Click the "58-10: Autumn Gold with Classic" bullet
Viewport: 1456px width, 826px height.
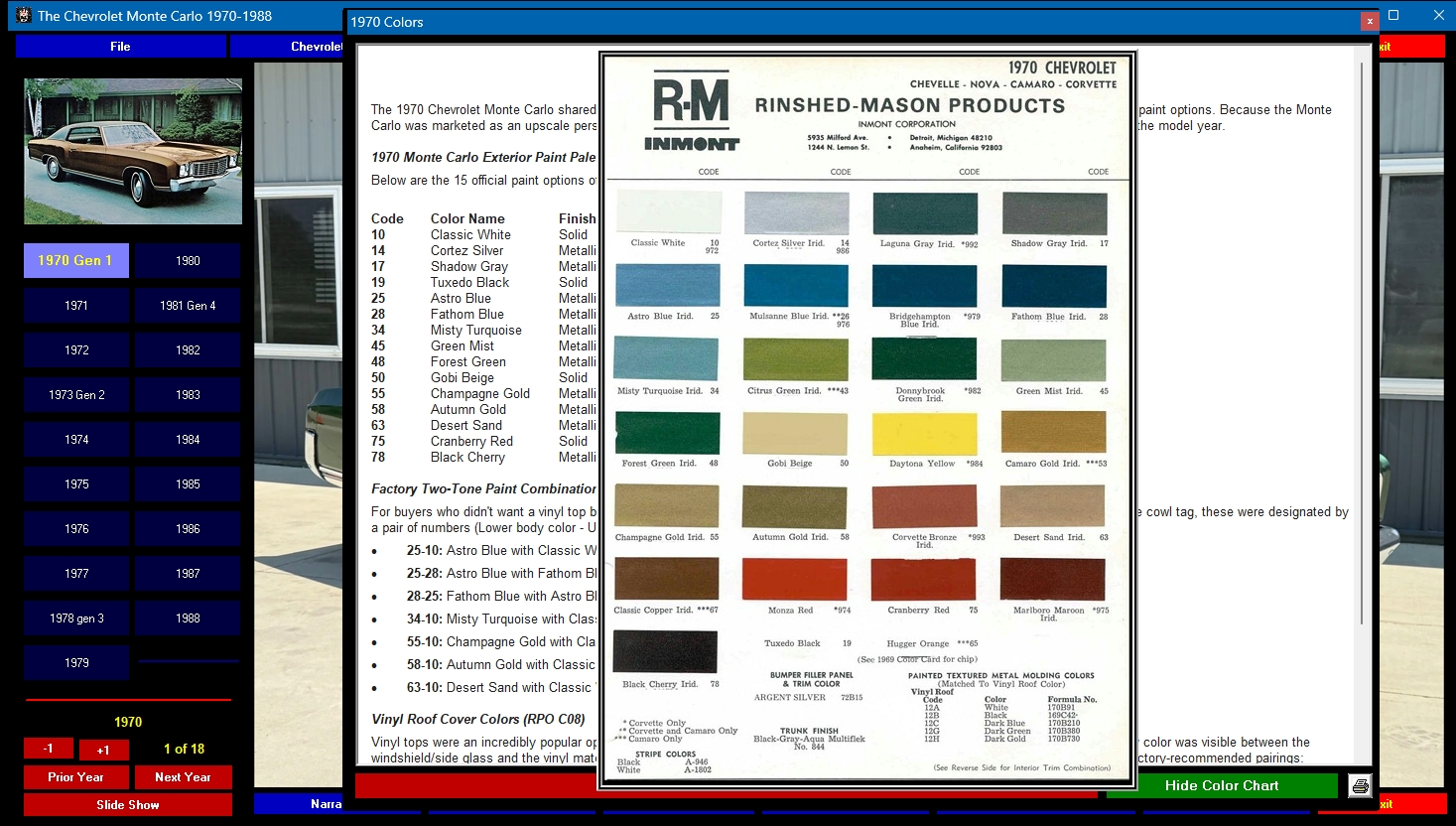tap(501, 664)
